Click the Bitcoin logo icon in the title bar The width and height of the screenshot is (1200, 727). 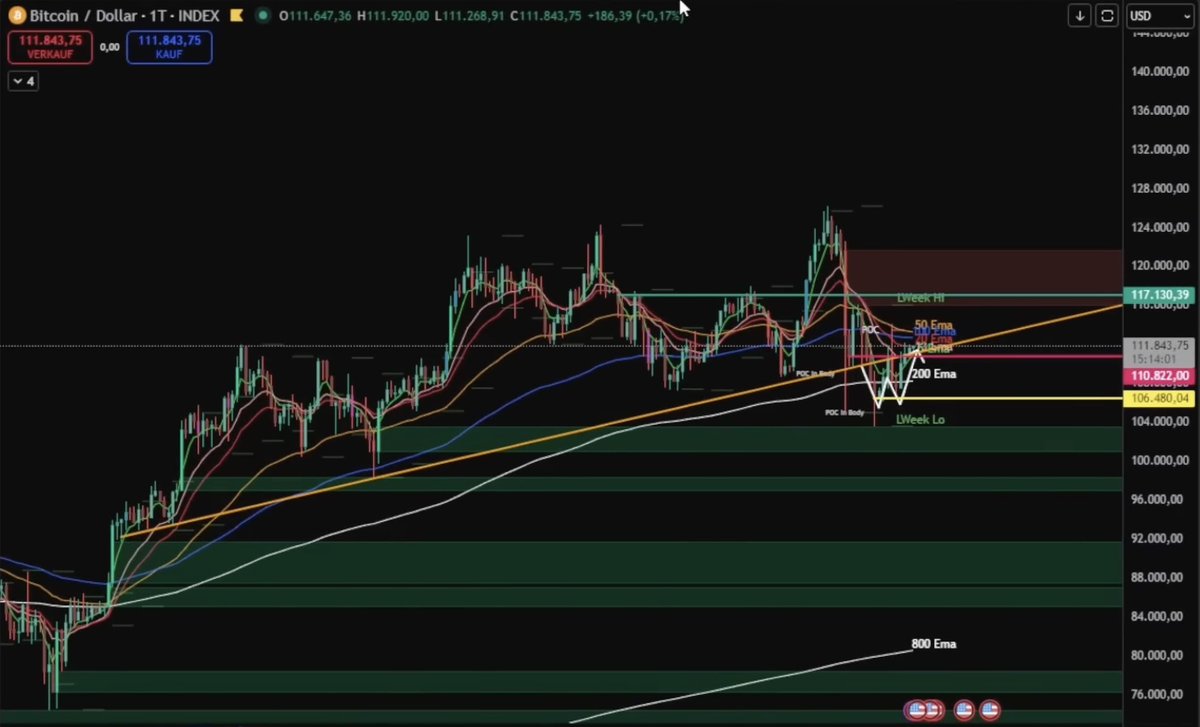tap(17, 15)
